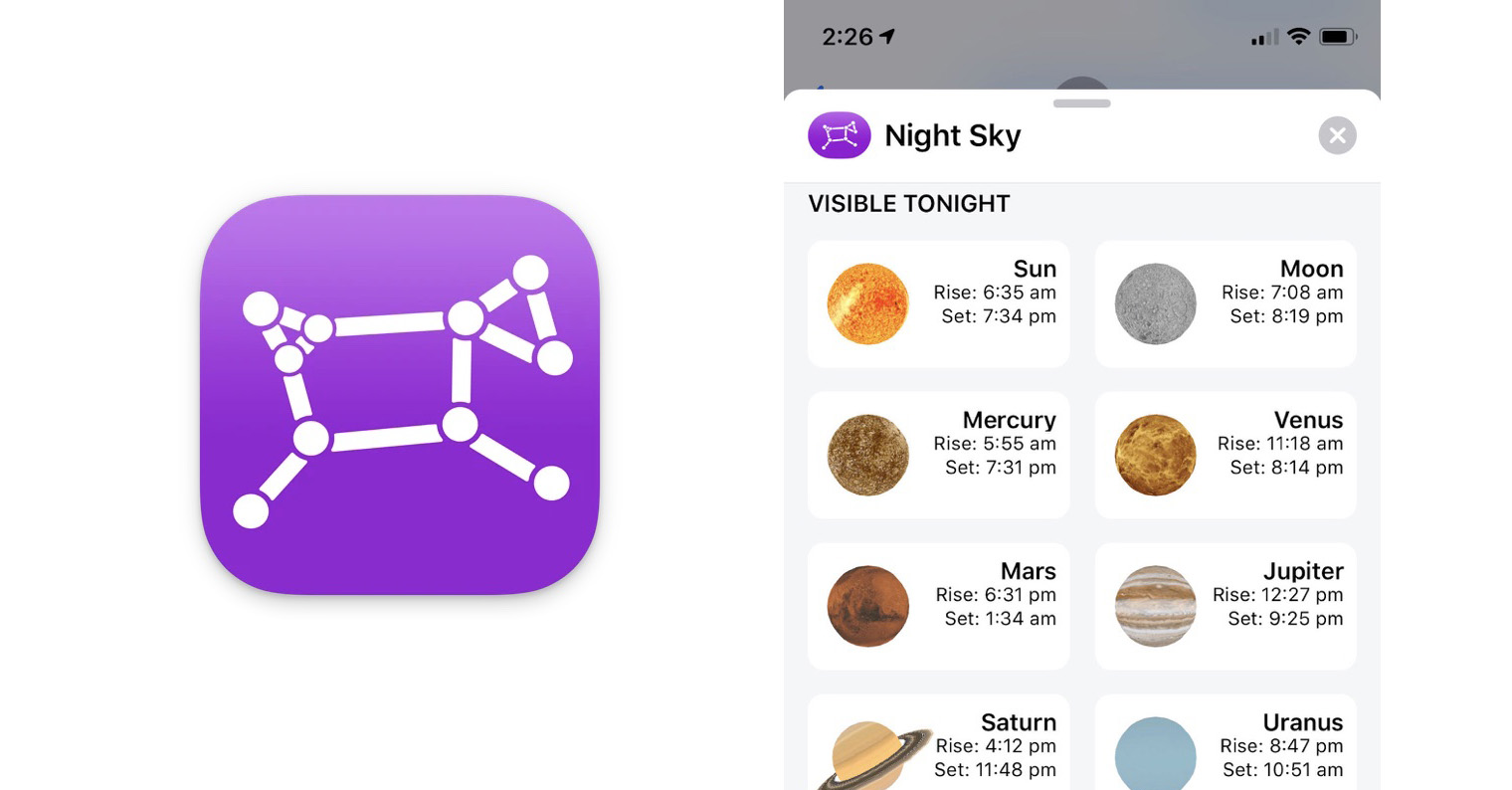Viewport: 1512px width, 790px height.
Task: Click the location arrow beside the time
Action: (x=887, y=36)
